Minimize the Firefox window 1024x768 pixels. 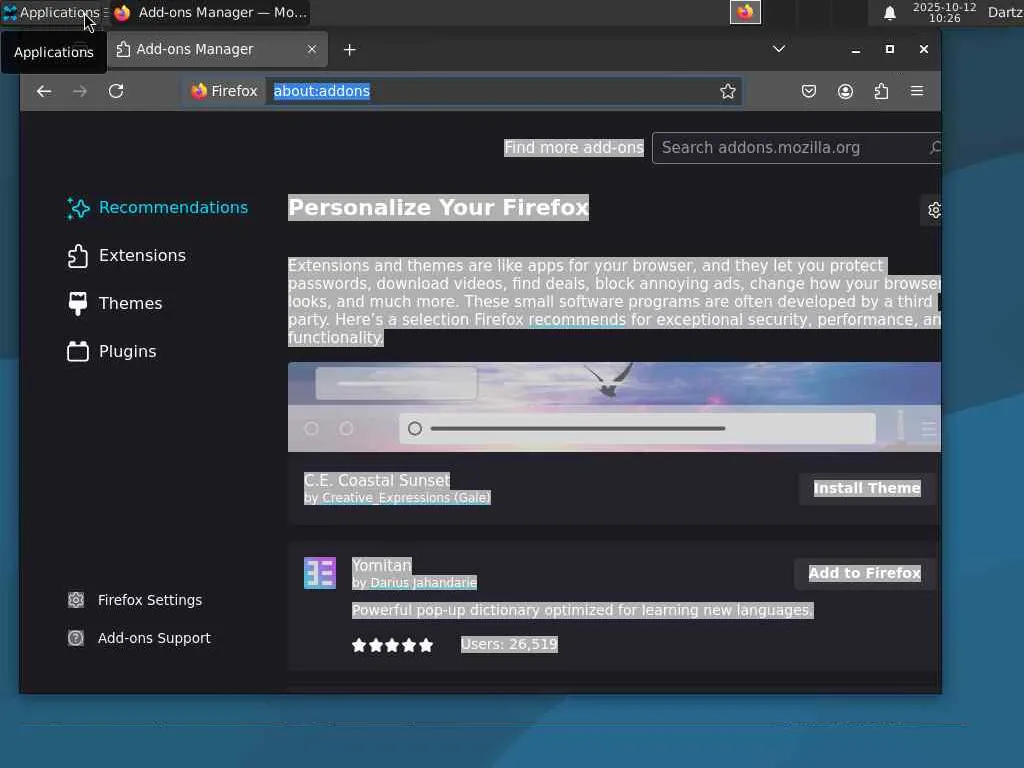(x=856, y=50)
